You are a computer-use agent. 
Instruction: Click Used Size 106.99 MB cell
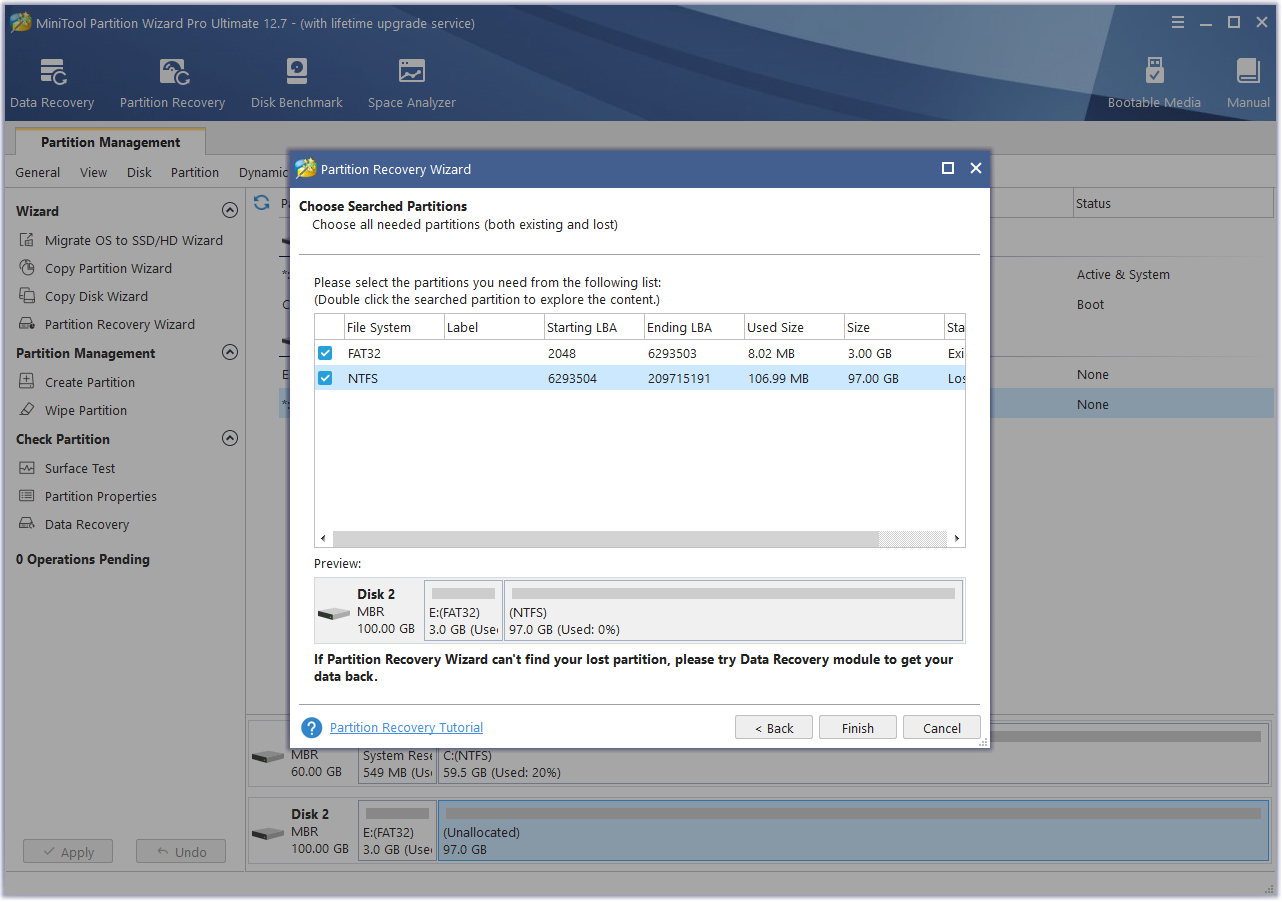click(x=777, y=378)
